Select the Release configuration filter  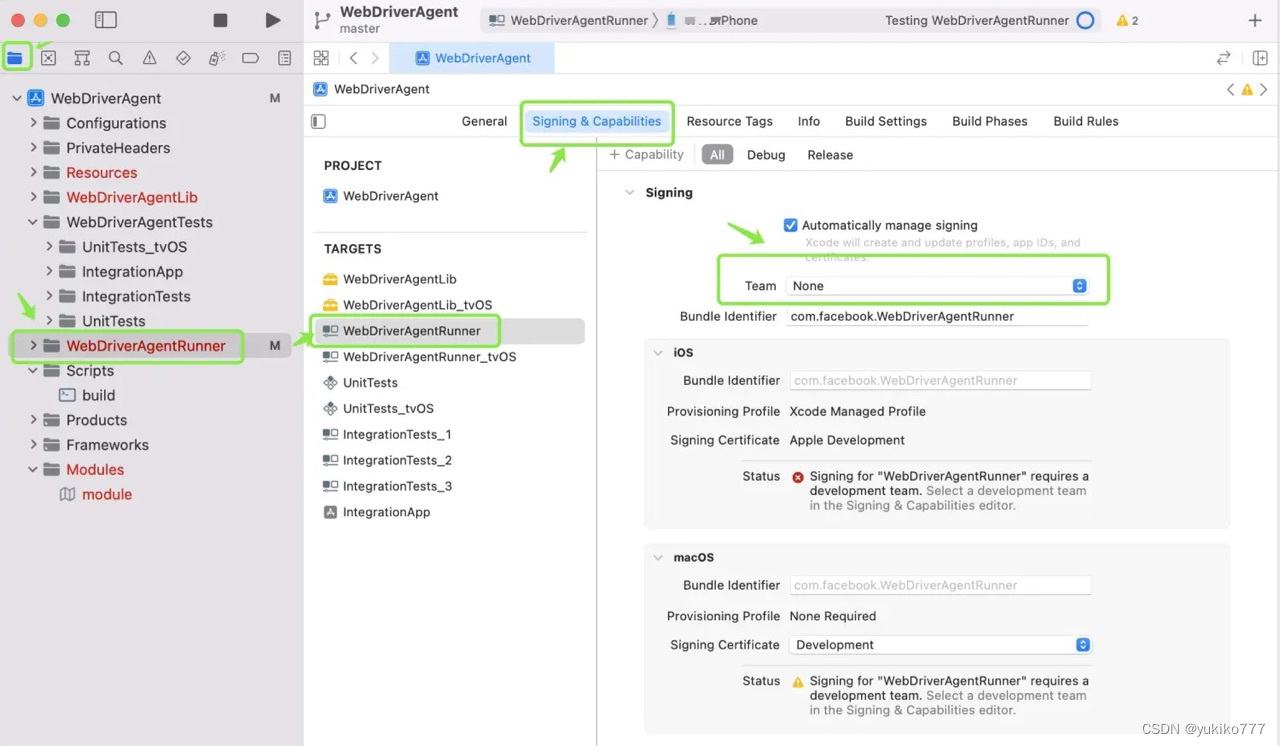[x=830, y=155]
